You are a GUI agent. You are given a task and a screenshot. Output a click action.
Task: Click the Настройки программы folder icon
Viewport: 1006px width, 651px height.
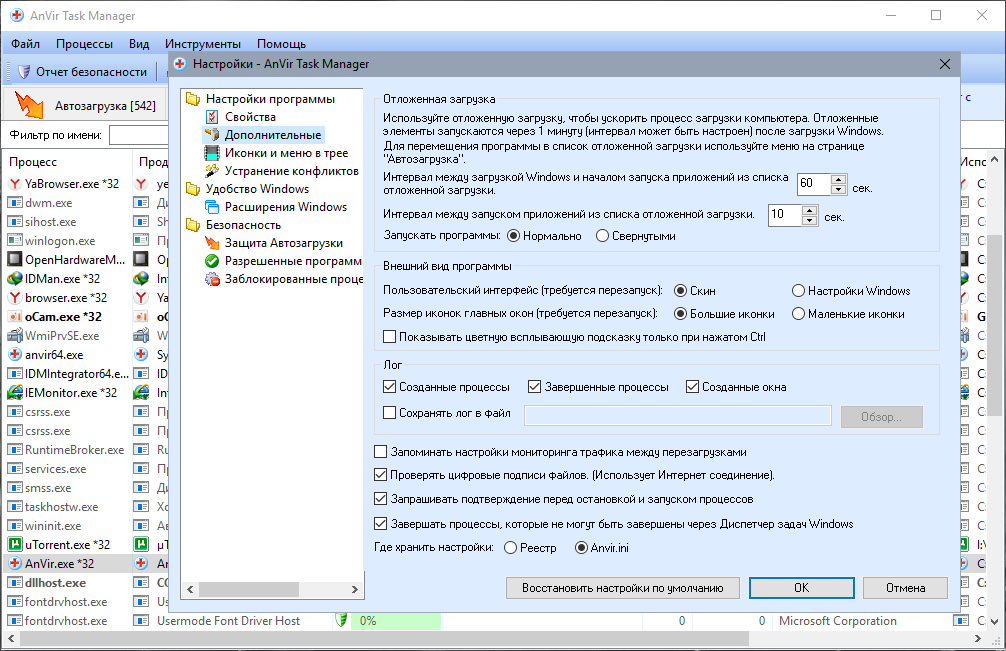coord(193,99)
